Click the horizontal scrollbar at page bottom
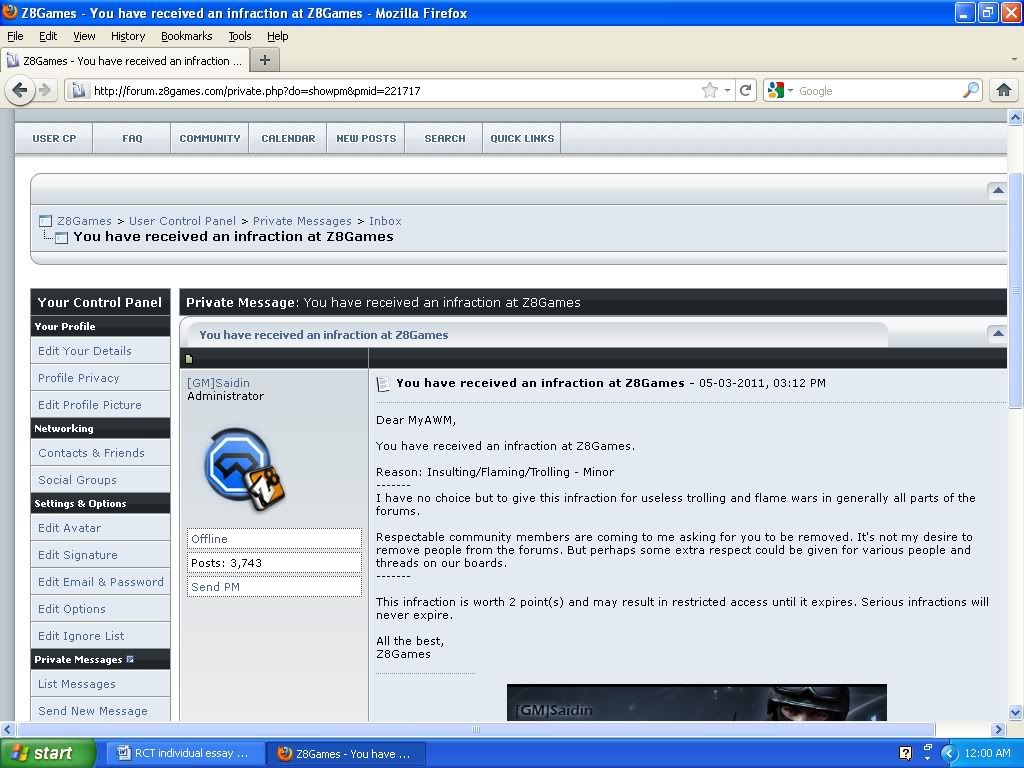1024x768 pixels. (x=475, y=729)
